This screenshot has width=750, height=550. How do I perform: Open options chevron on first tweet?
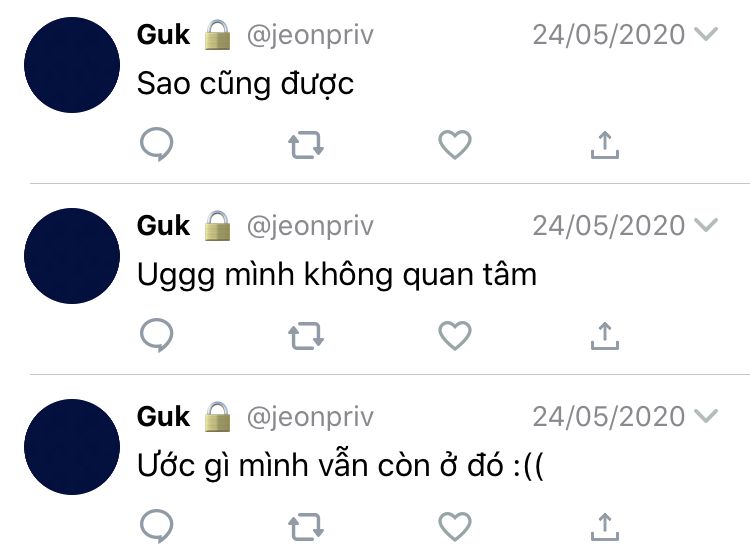click(x=706, y=34)
